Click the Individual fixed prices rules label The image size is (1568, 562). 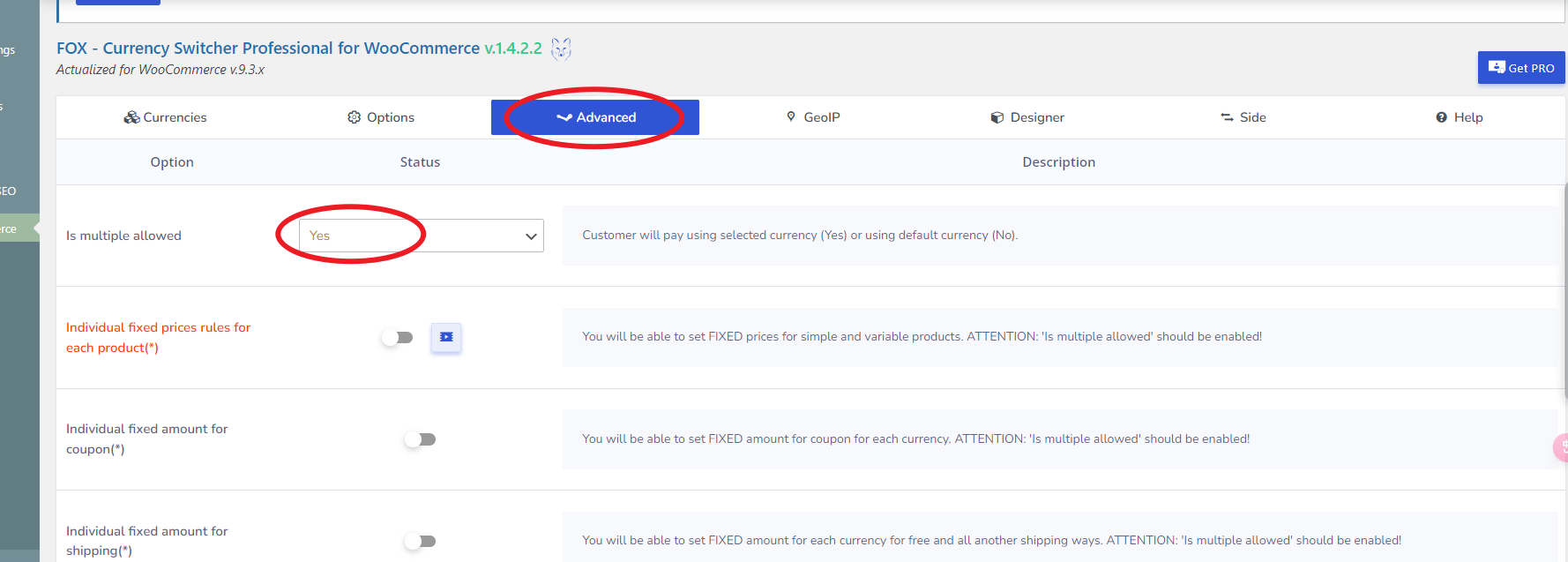click(x=159, y=337)
